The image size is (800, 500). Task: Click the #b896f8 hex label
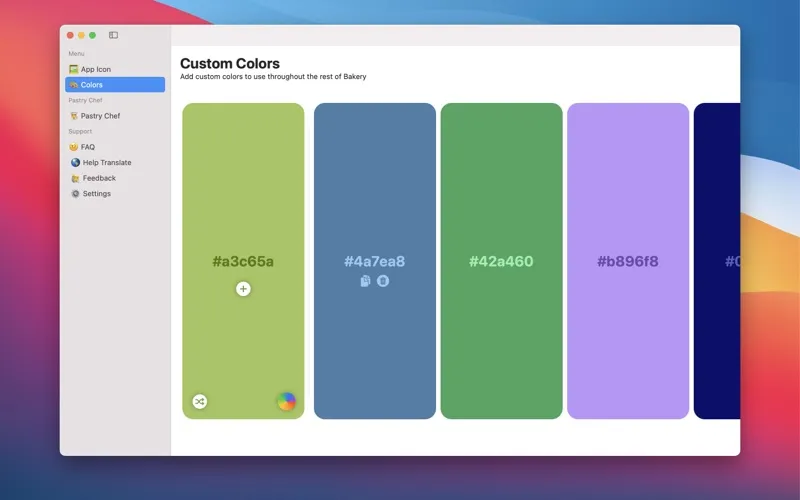[x=628, y=261]
